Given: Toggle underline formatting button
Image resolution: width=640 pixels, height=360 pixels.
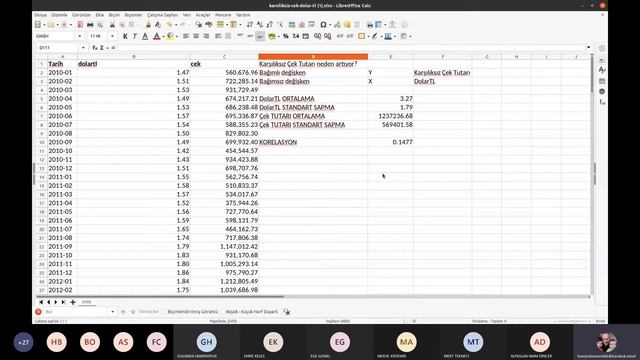Looking at the screenshot, I should (x=145, y=36).
